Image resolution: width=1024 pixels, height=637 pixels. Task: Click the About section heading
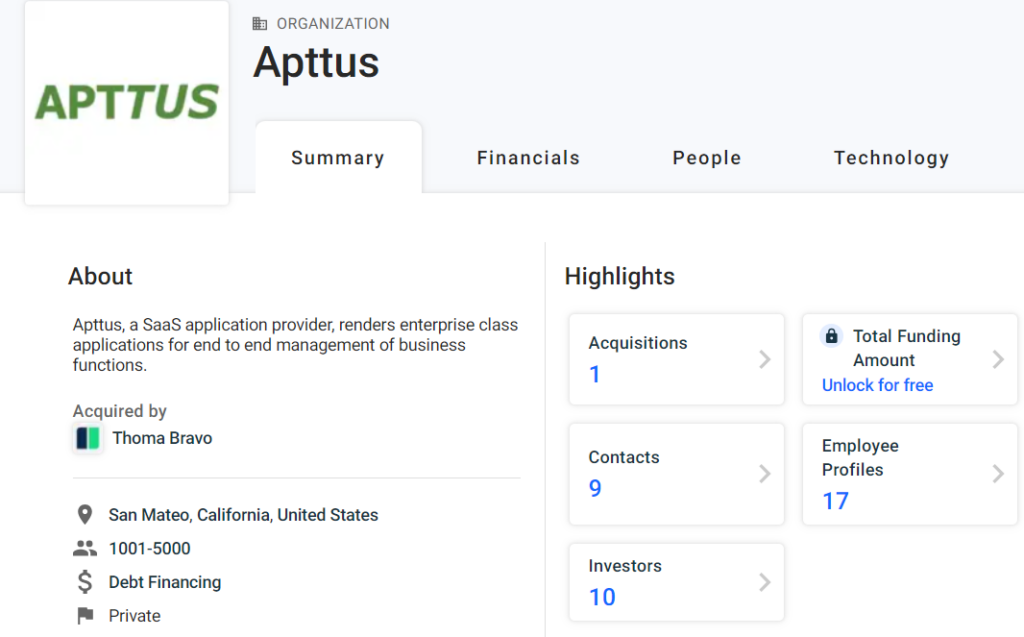pos(101,276)
